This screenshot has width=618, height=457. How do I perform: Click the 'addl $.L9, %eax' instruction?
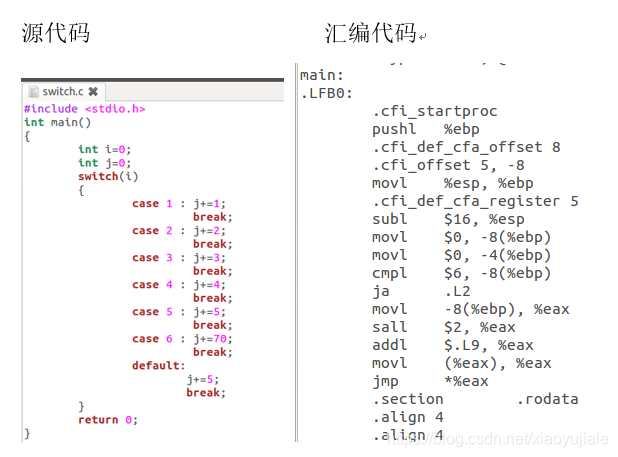coord(453,346)
